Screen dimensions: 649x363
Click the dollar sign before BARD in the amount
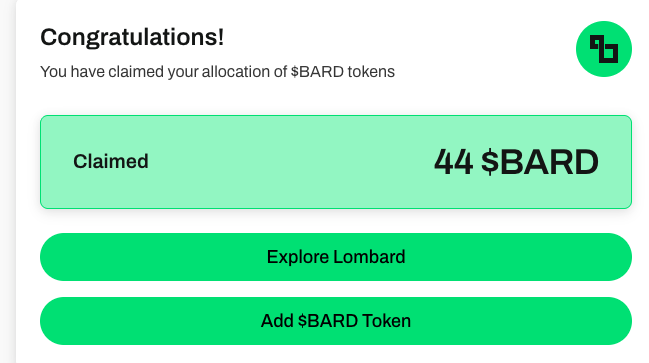pos(490,162)
